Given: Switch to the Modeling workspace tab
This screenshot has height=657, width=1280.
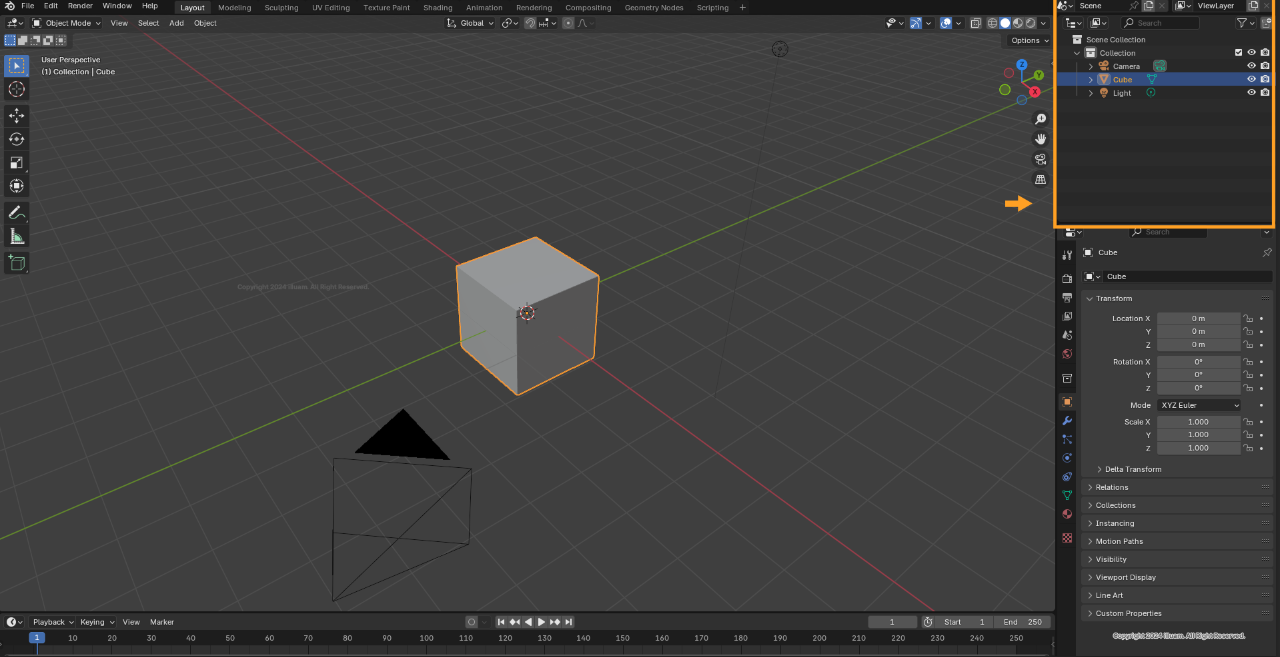Looking at the screenshot, I should click(x=235, y=7).
